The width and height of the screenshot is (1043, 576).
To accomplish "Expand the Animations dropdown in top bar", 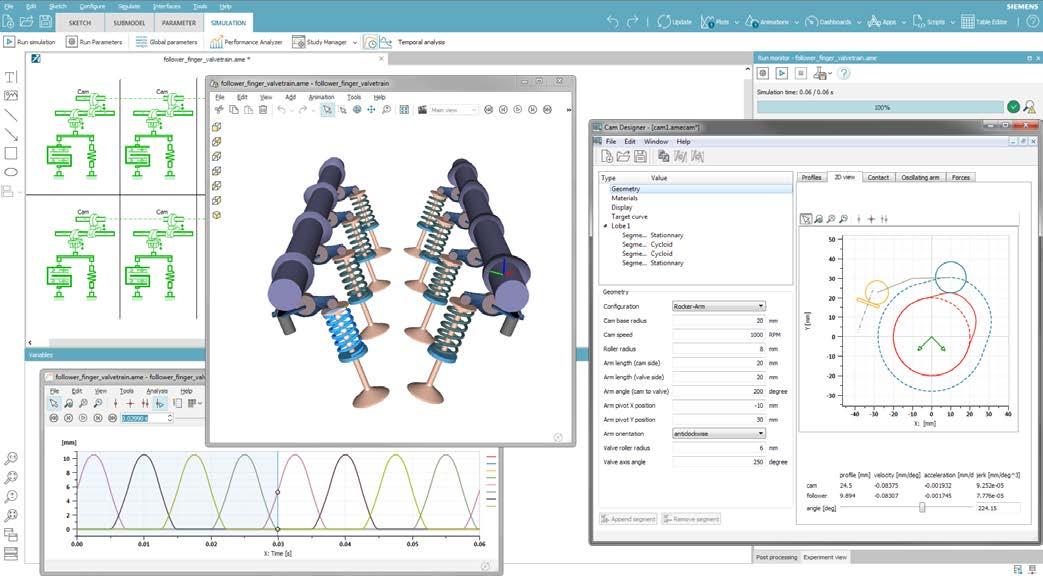I will click(795, 22).
